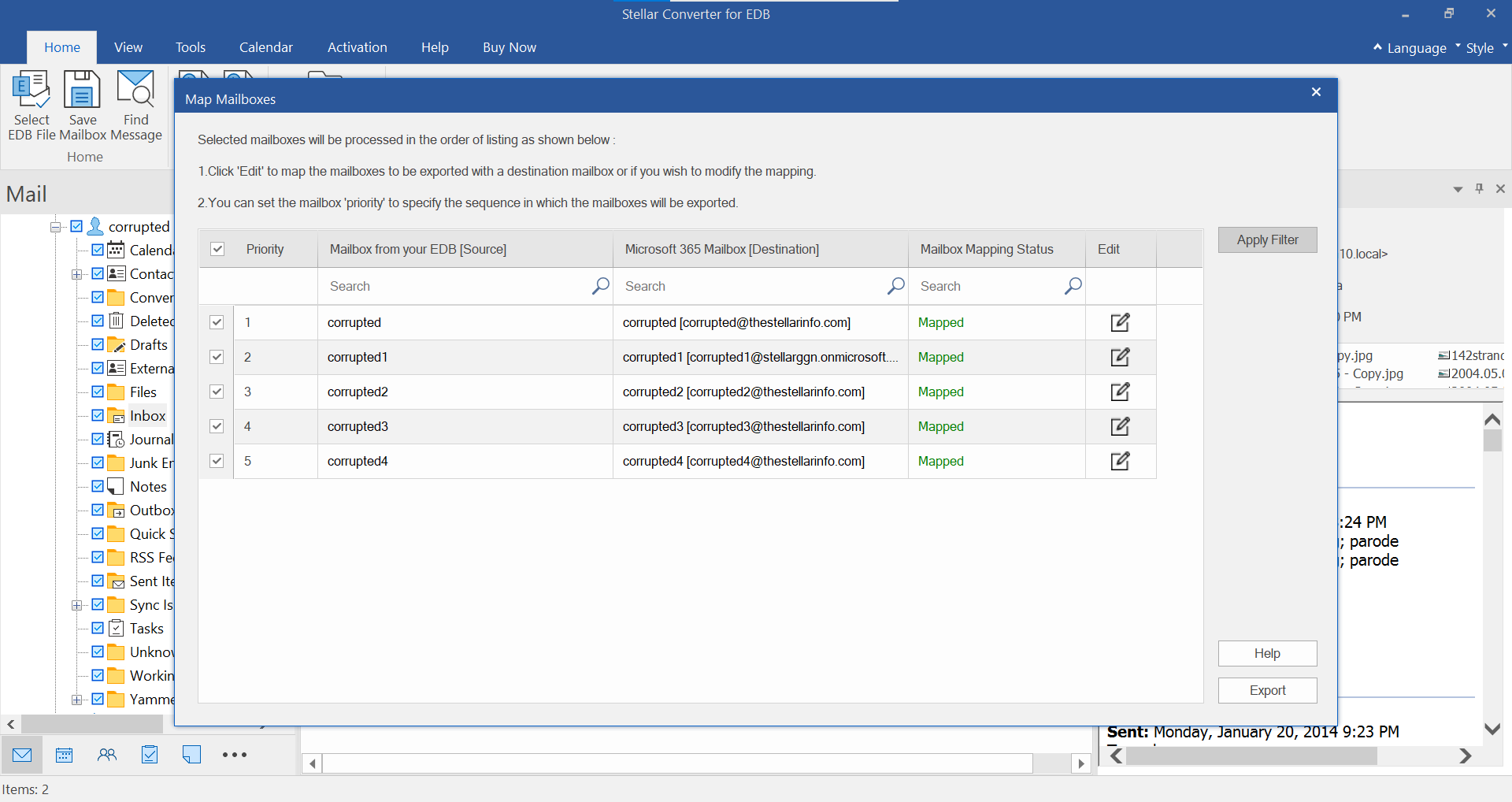This screenshot has width=1512, height=802.
Task: Uncheck the priority 2 corrupted1 row
Action: point(217,357)
